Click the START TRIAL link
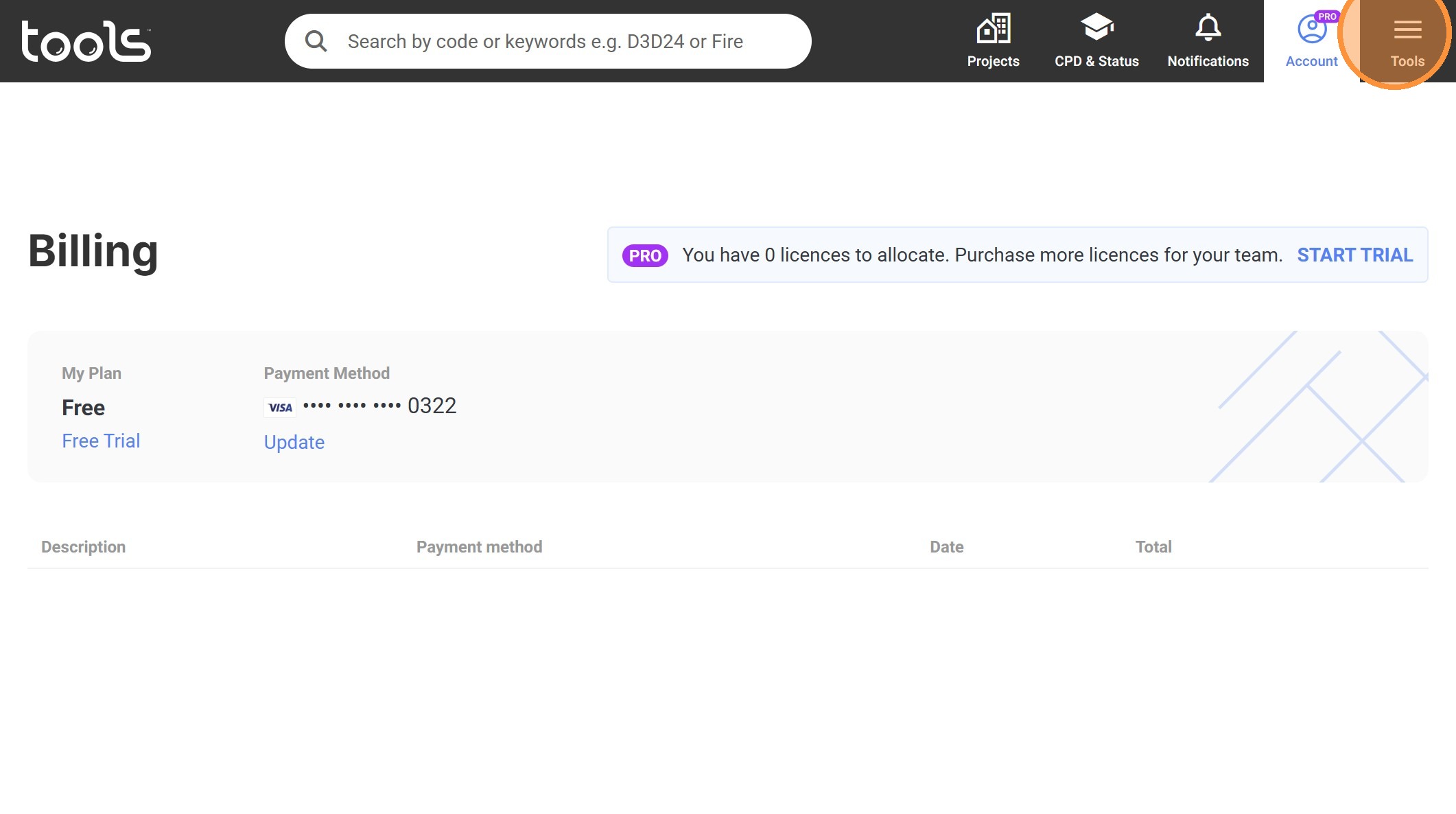Image resolution: width=1456 pixels, height=814 pixels. (x=1354, y=255)
